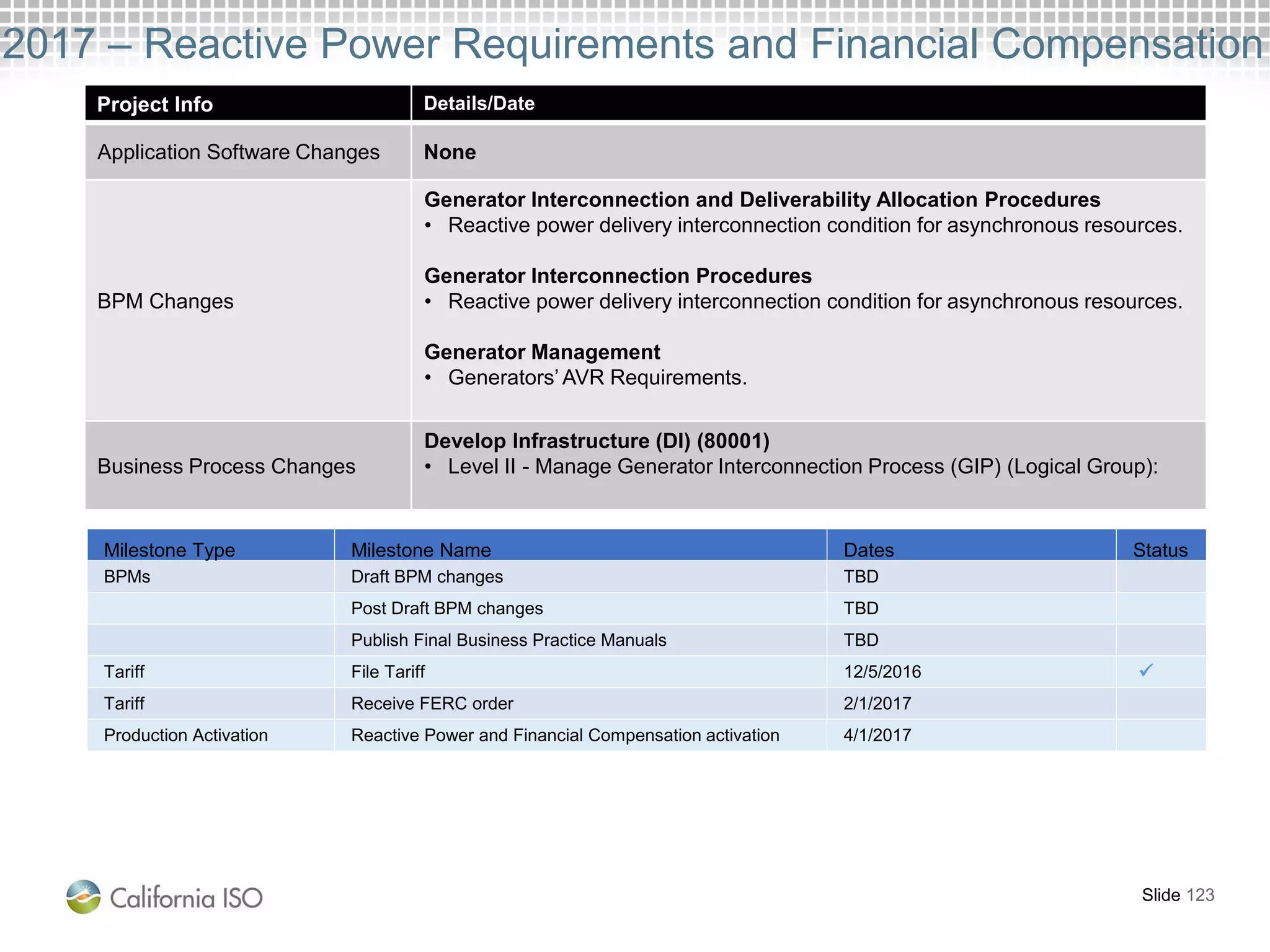1270x952 pixels.
Task: Click 'Reactive Power and Financial Compensation activation'
Action: click(x=565, y=735)
